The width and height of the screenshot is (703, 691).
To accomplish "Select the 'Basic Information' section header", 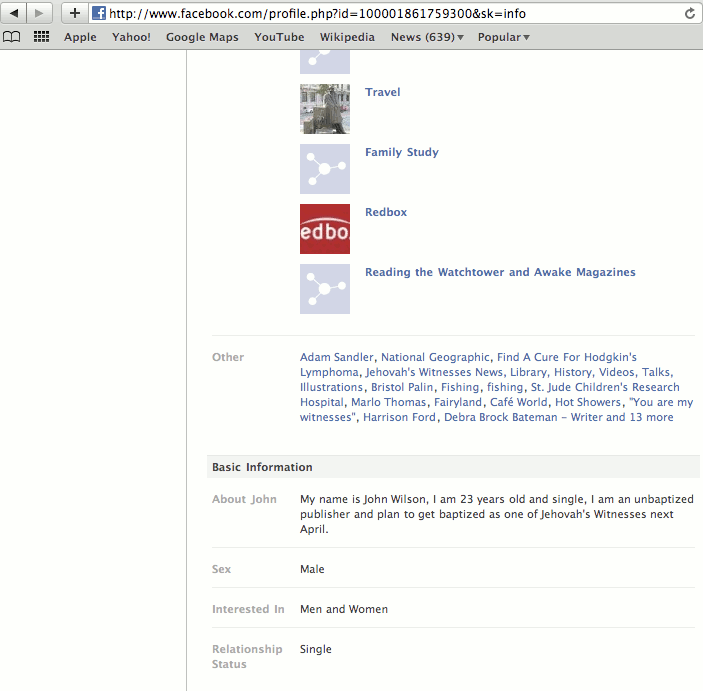I will coord(262,467).
